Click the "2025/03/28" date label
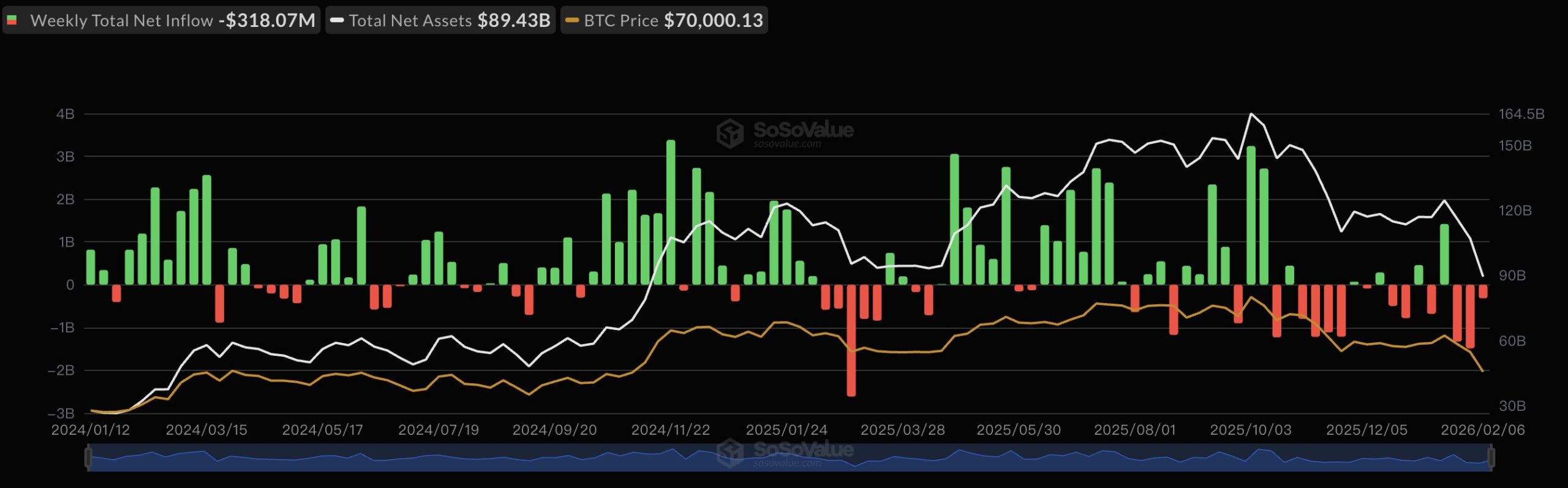The image size is (1568, 488). point(903,430)
